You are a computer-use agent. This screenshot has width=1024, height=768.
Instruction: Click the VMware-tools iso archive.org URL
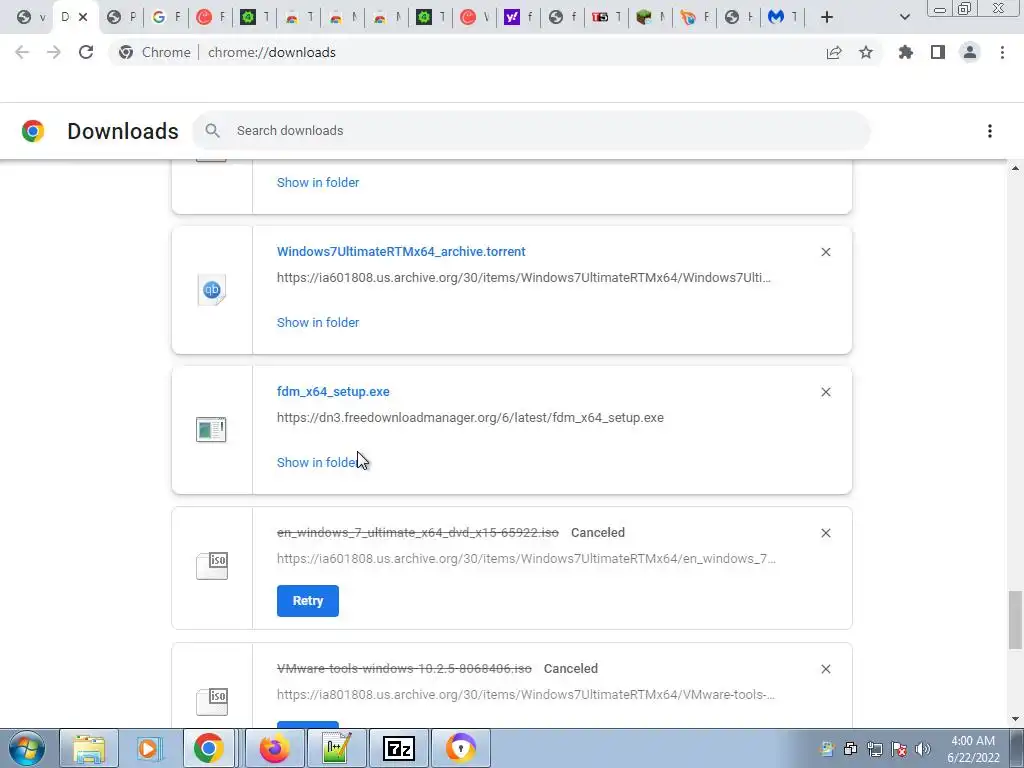pos(526,695)
